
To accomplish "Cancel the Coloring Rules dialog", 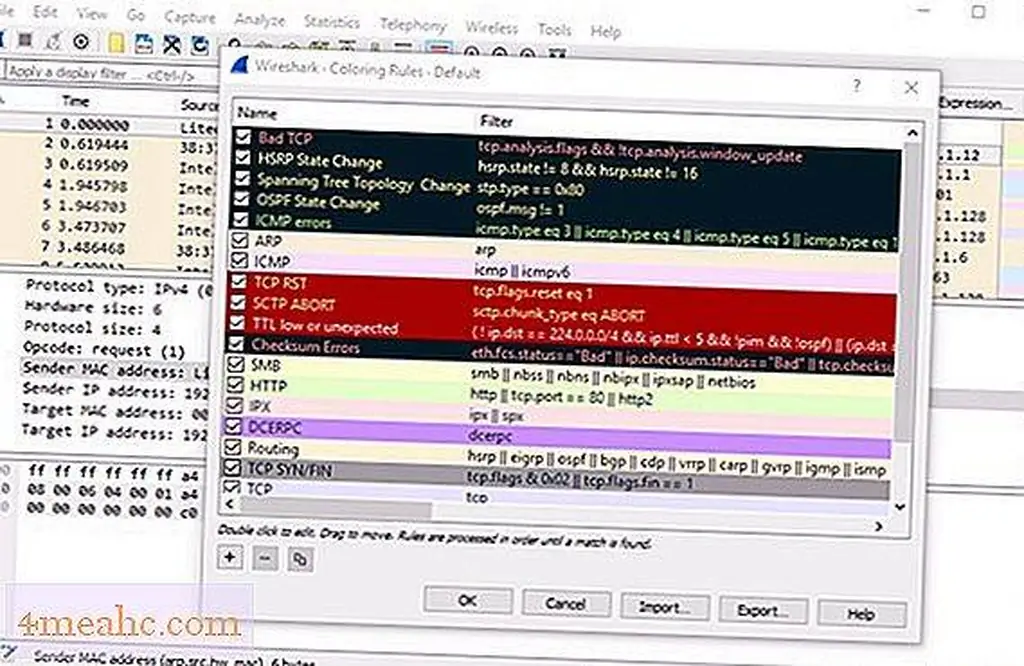I will click(566, 604).
